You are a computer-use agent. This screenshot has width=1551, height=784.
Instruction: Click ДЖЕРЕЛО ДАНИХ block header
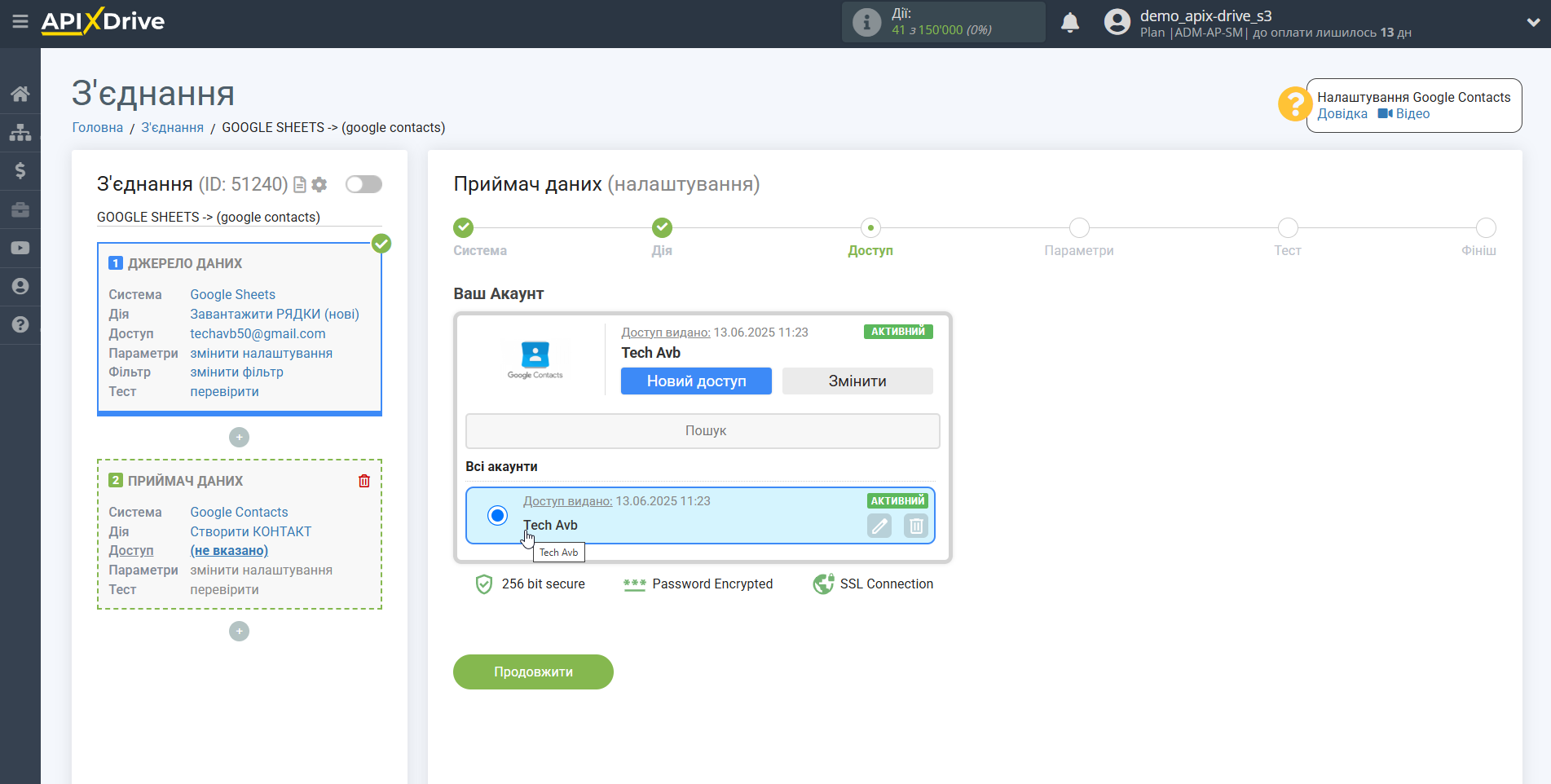coord(185,264)
